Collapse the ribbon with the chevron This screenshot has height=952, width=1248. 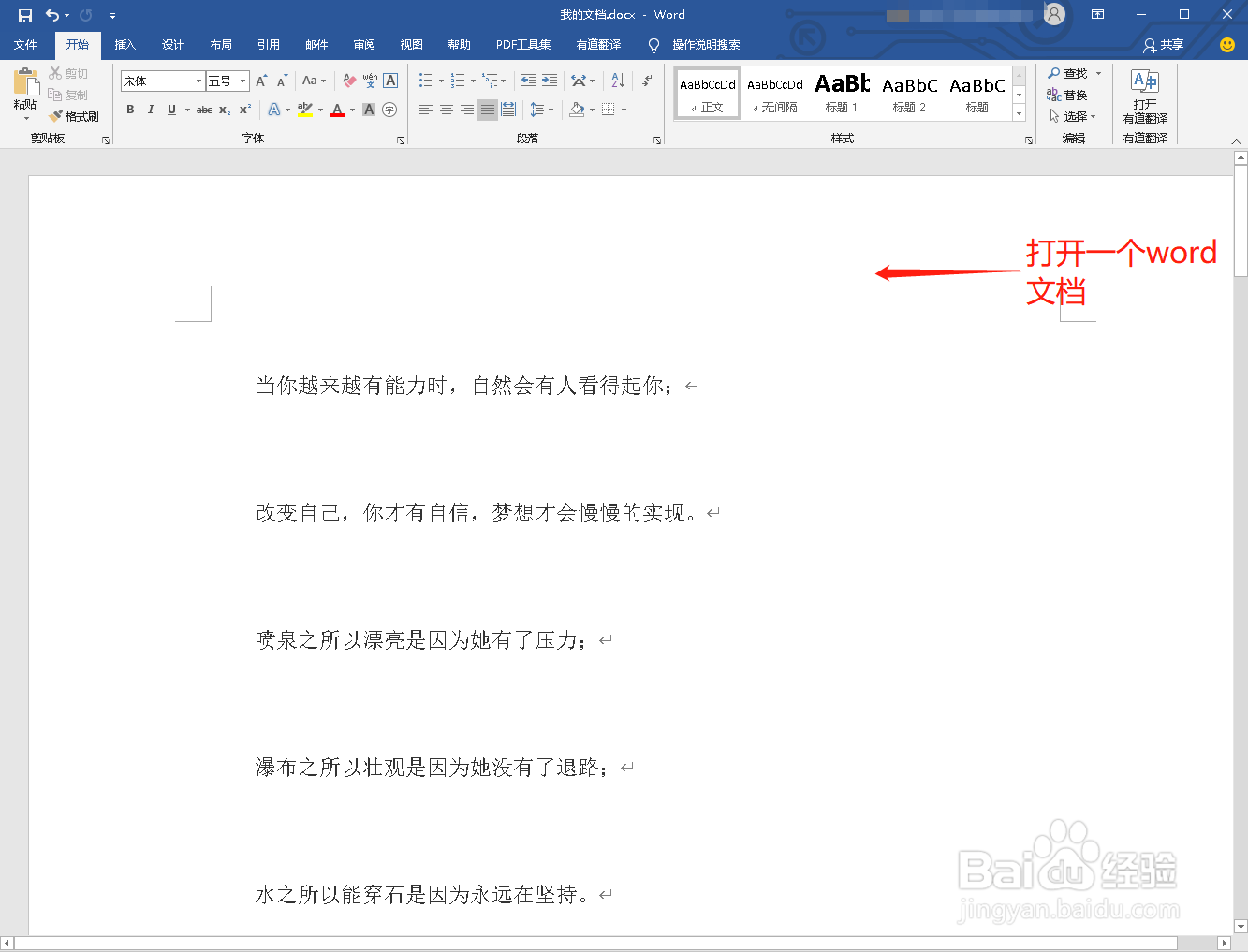(x=1237, y=140)
